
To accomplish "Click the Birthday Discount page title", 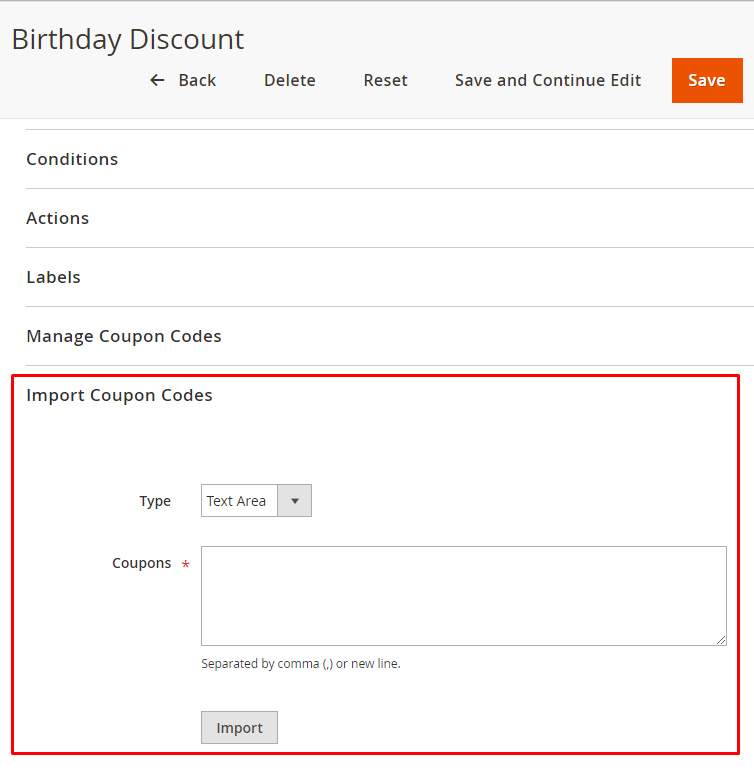I will (128, 39).
